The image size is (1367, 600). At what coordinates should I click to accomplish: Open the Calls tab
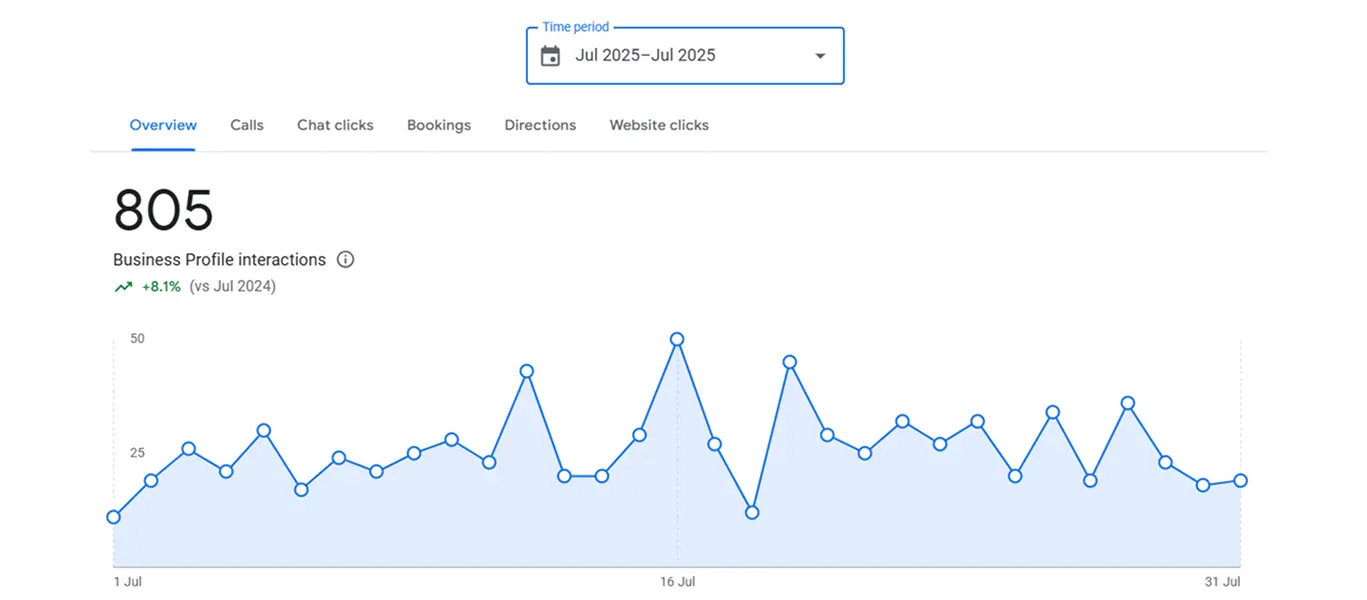[247, 125]
